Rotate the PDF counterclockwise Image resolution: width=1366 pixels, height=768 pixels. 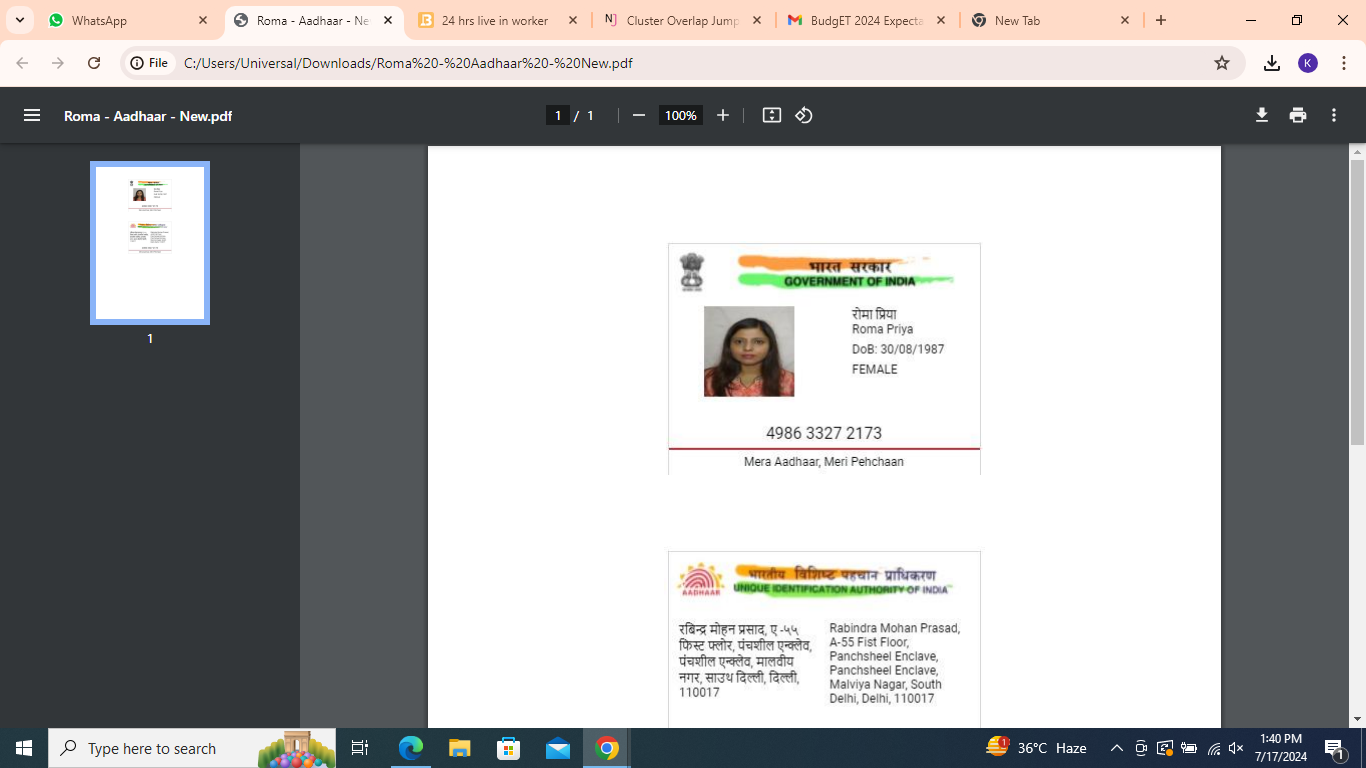point(804,115)
